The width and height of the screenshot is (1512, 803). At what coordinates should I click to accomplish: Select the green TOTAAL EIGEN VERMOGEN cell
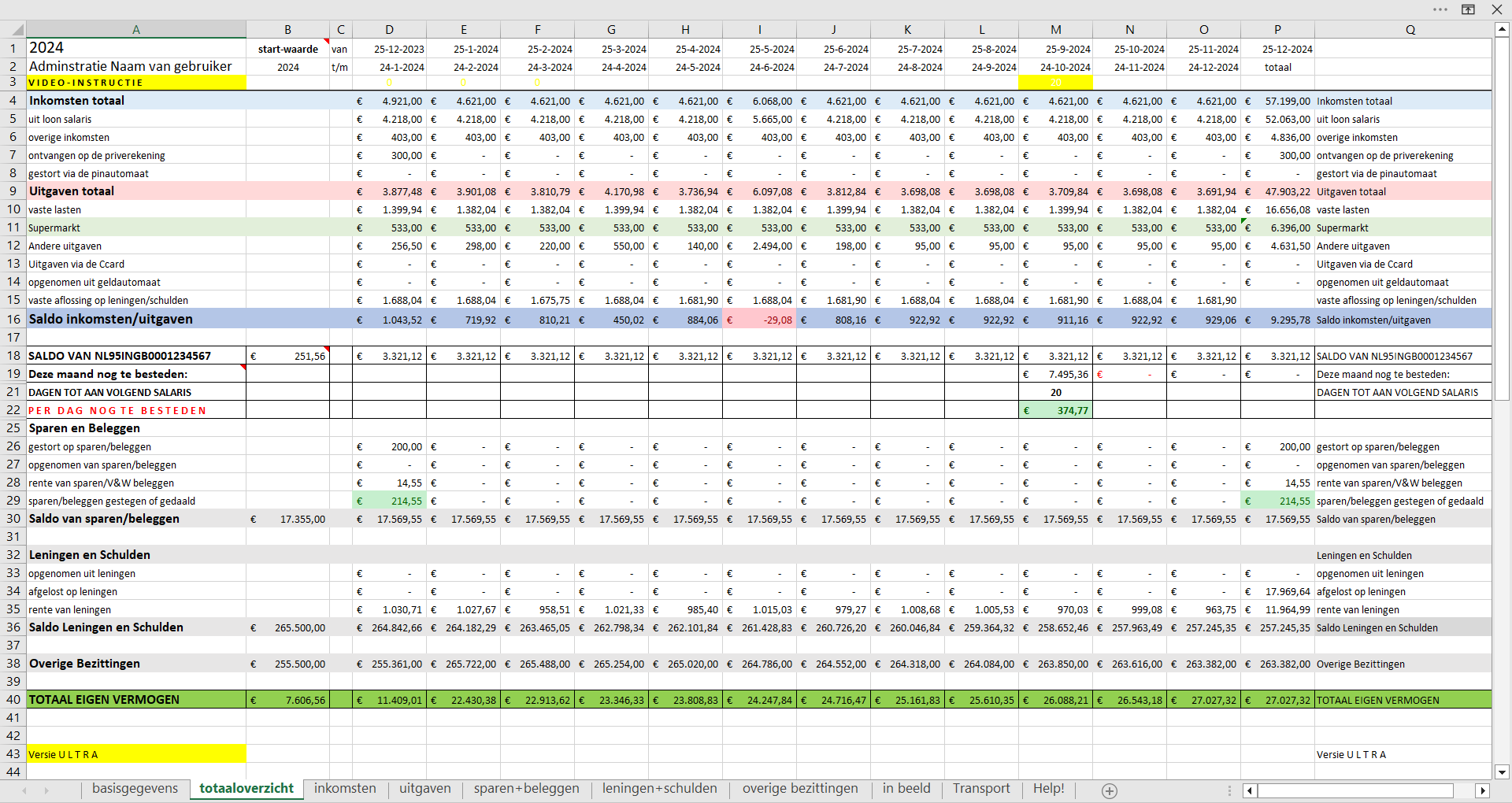(x=135, y=700)
